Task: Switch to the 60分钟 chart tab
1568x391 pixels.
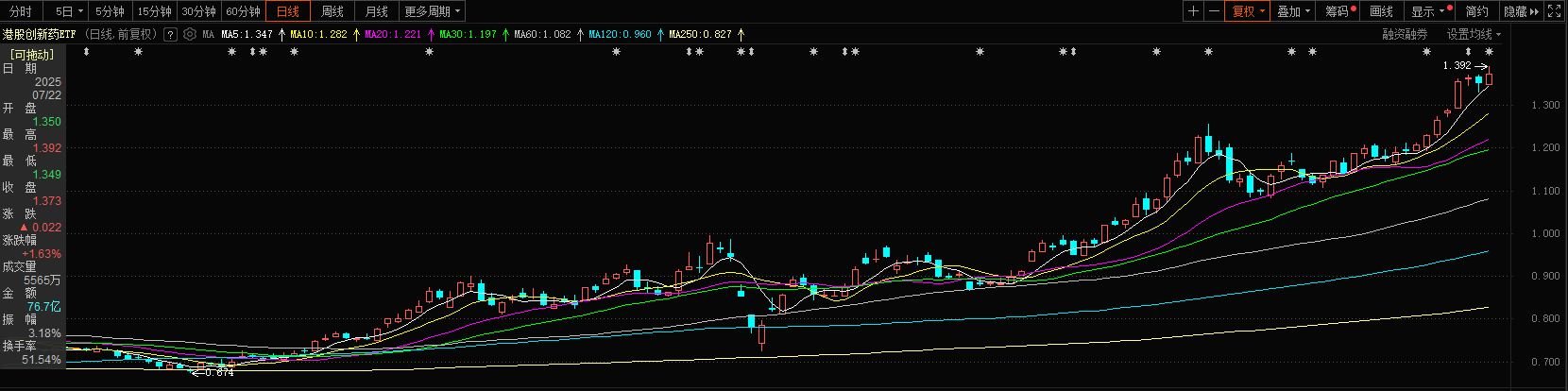Action: (243, 11)
